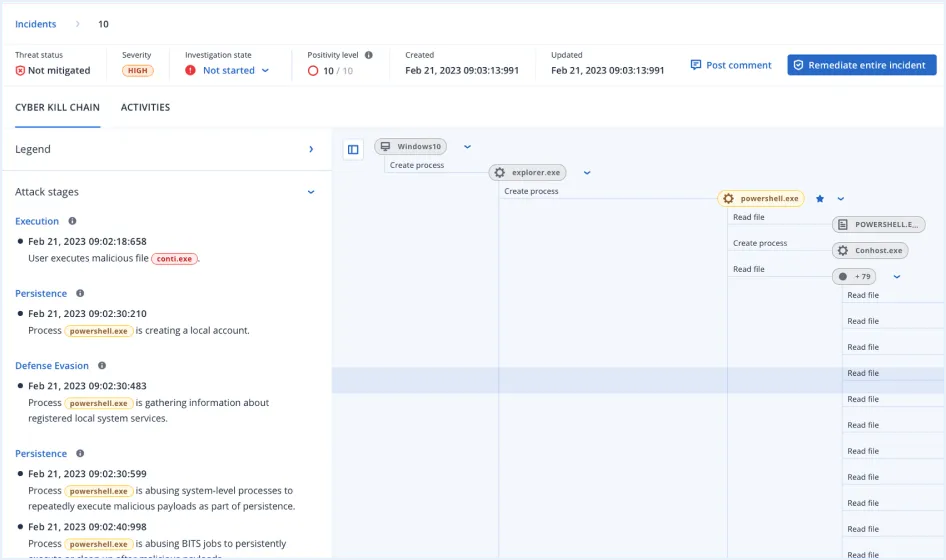Go back to Incidents breadcrumb
Image resolution: width=946 pixels, height=560 pixels.
click(x=36, y=24)
